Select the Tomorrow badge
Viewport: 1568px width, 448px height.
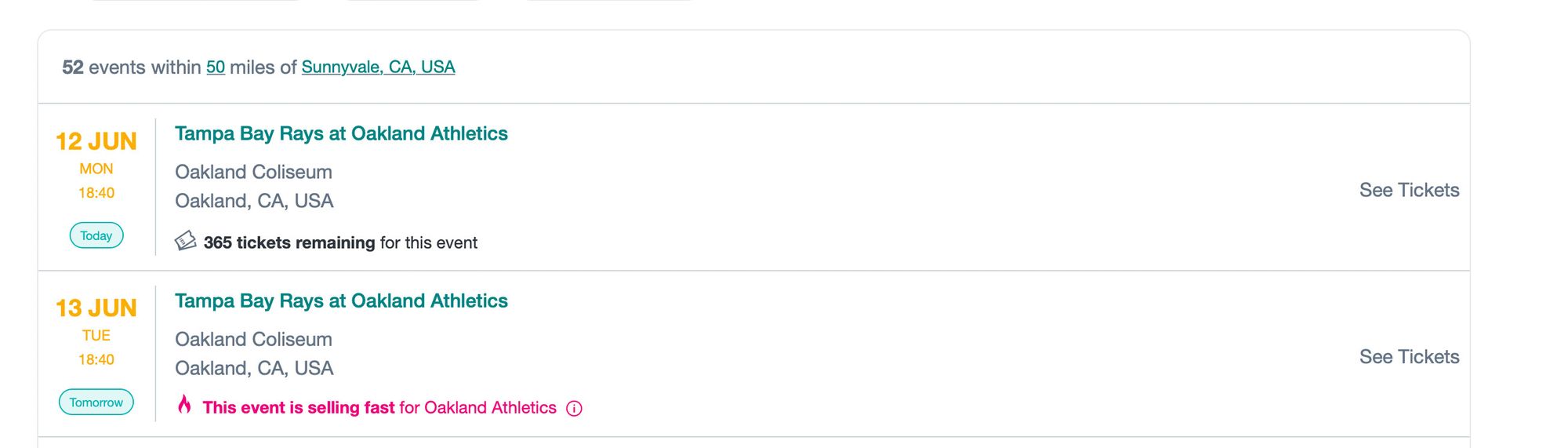point(96,402)
